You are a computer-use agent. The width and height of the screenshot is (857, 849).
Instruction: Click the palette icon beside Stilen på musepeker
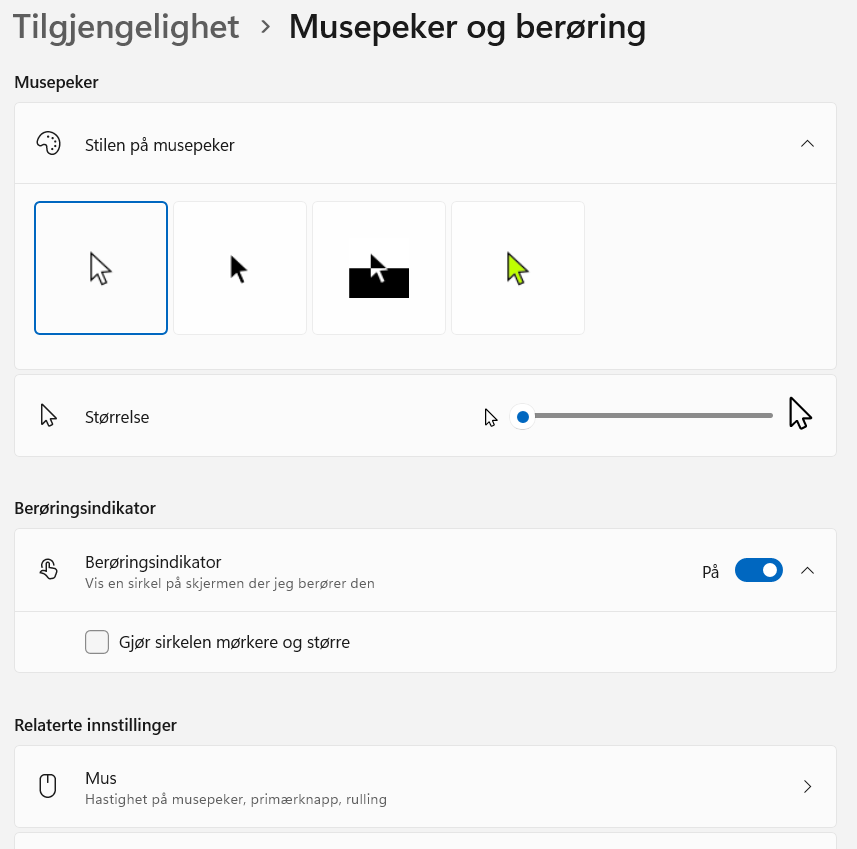tap(48, 144)
